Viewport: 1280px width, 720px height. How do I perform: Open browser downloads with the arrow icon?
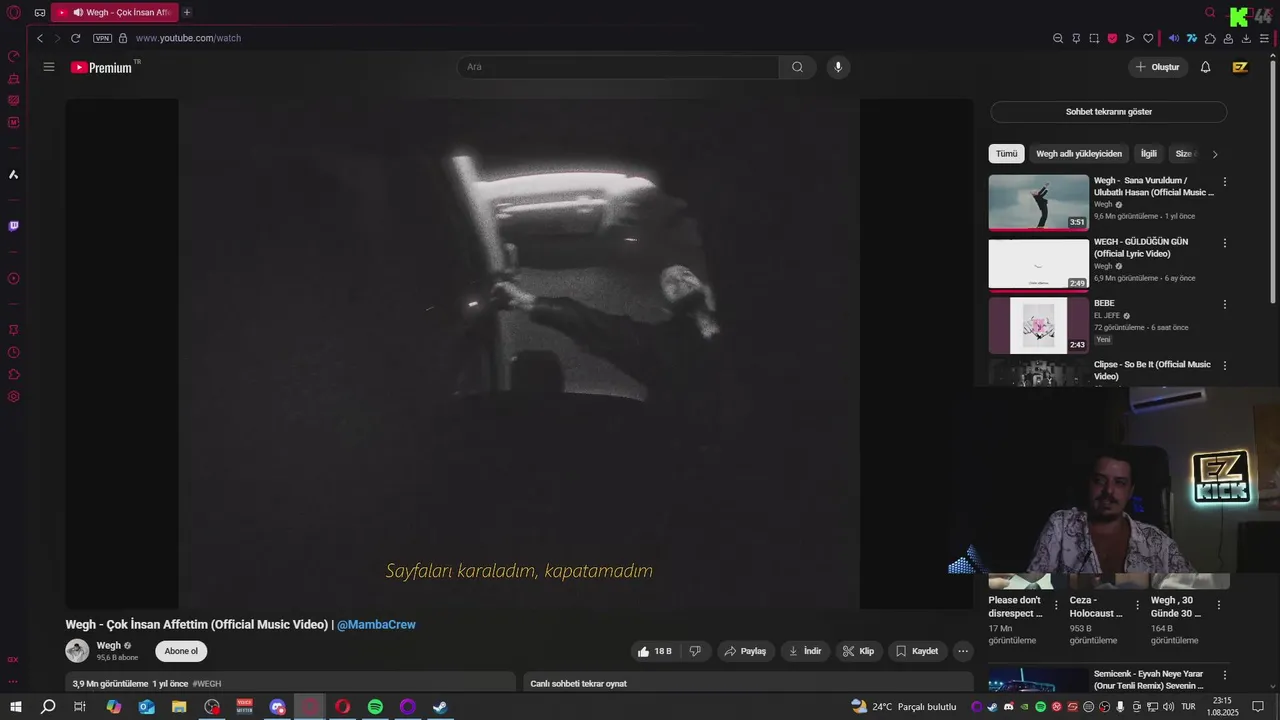(1246, 38)
